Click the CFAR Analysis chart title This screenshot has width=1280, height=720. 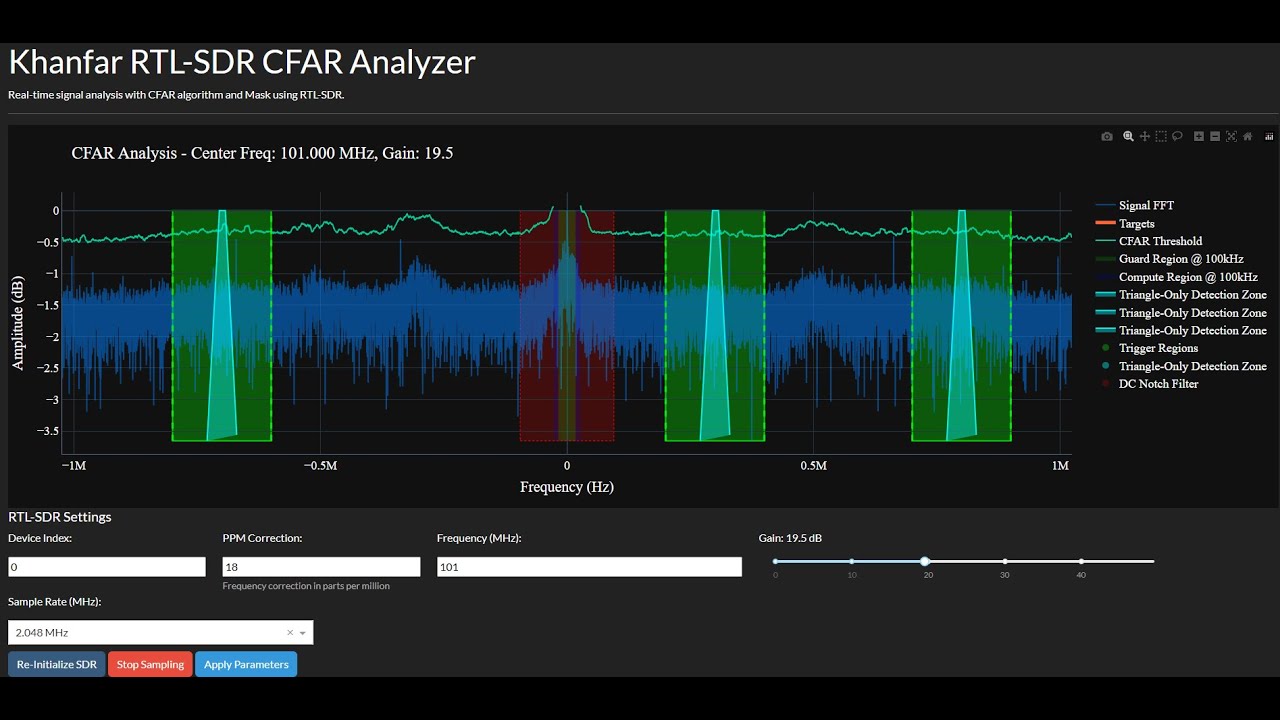(262, 153)
